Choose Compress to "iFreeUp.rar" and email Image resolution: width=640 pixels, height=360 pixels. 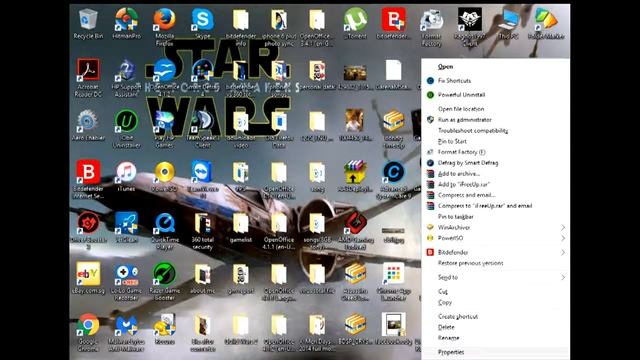point(485,206)
